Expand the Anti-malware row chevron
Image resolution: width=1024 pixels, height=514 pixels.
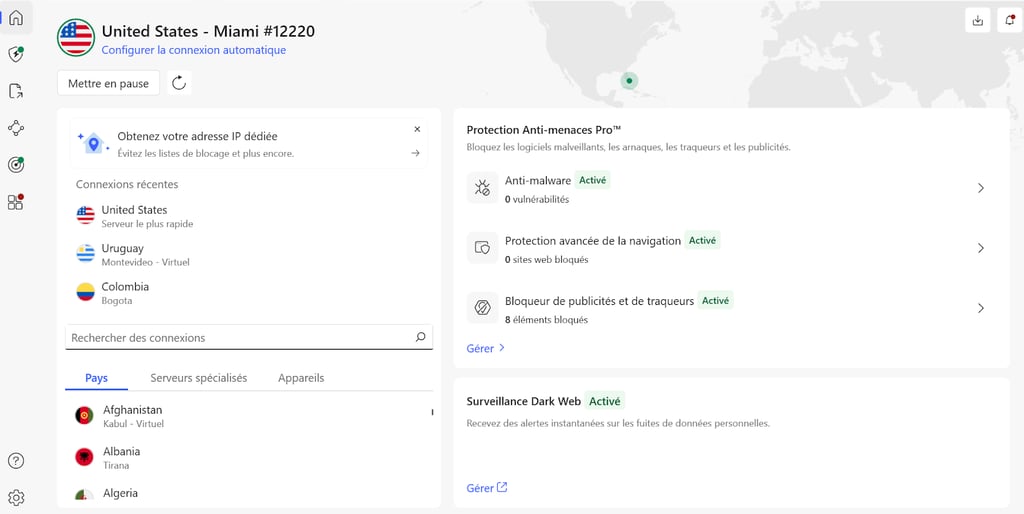[980, 188]
